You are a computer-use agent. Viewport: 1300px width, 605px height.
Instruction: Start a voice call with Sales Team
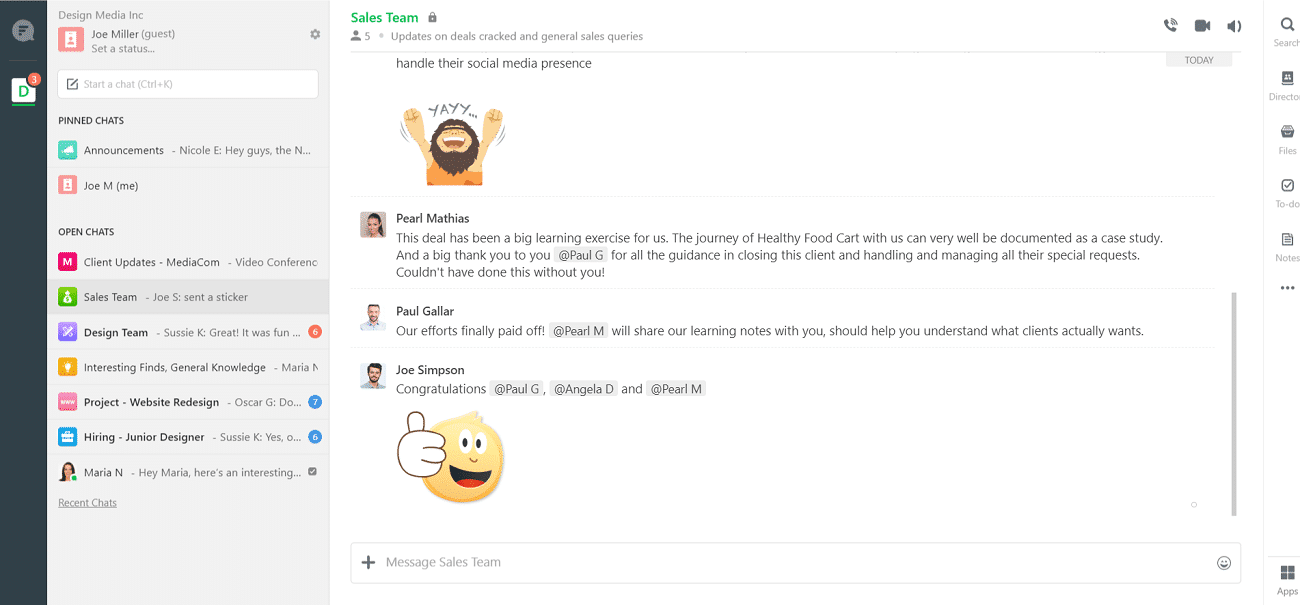1170,24
